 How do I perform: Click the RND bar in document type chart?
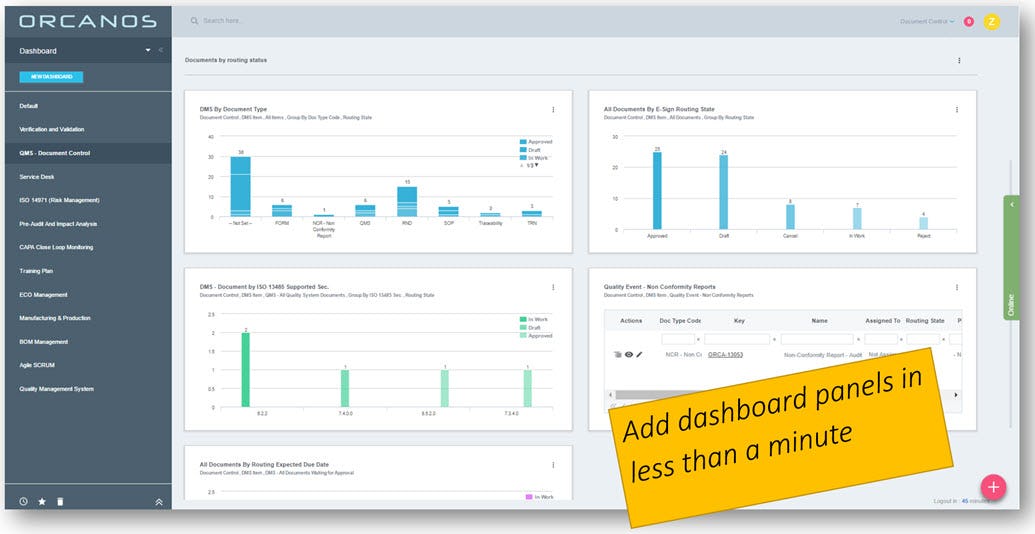coord(407,201)
